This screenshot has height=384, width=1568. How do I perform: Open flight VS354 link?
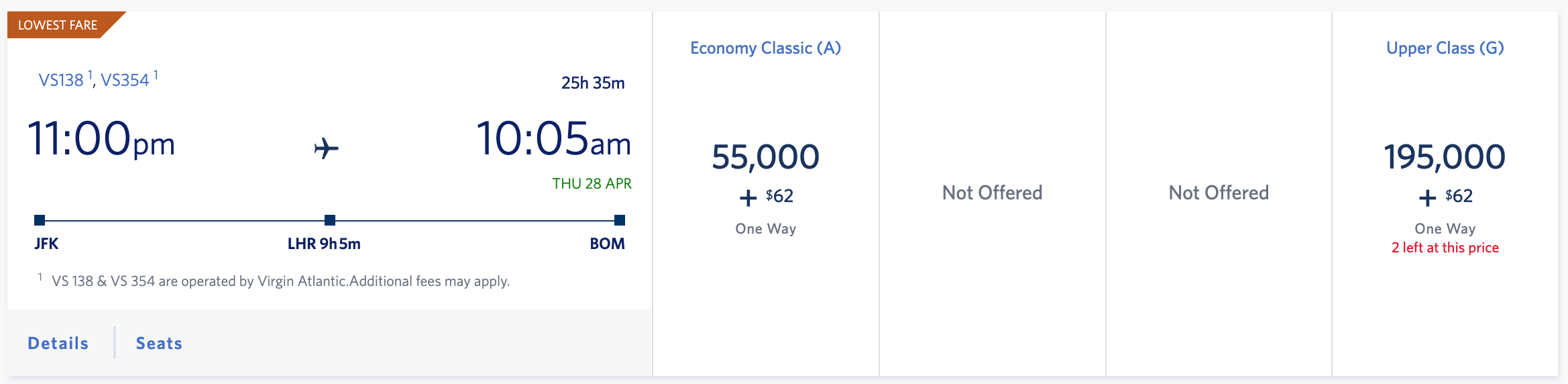(125, 81)
